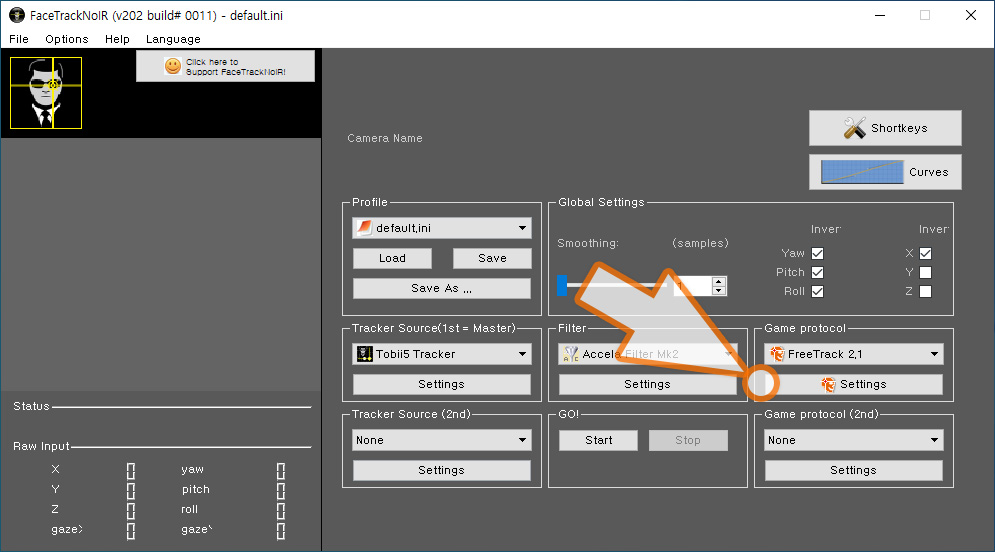The height and width of the screenshot is (552, 995).
Task: Open the Options menu
Action: [67, 39]
